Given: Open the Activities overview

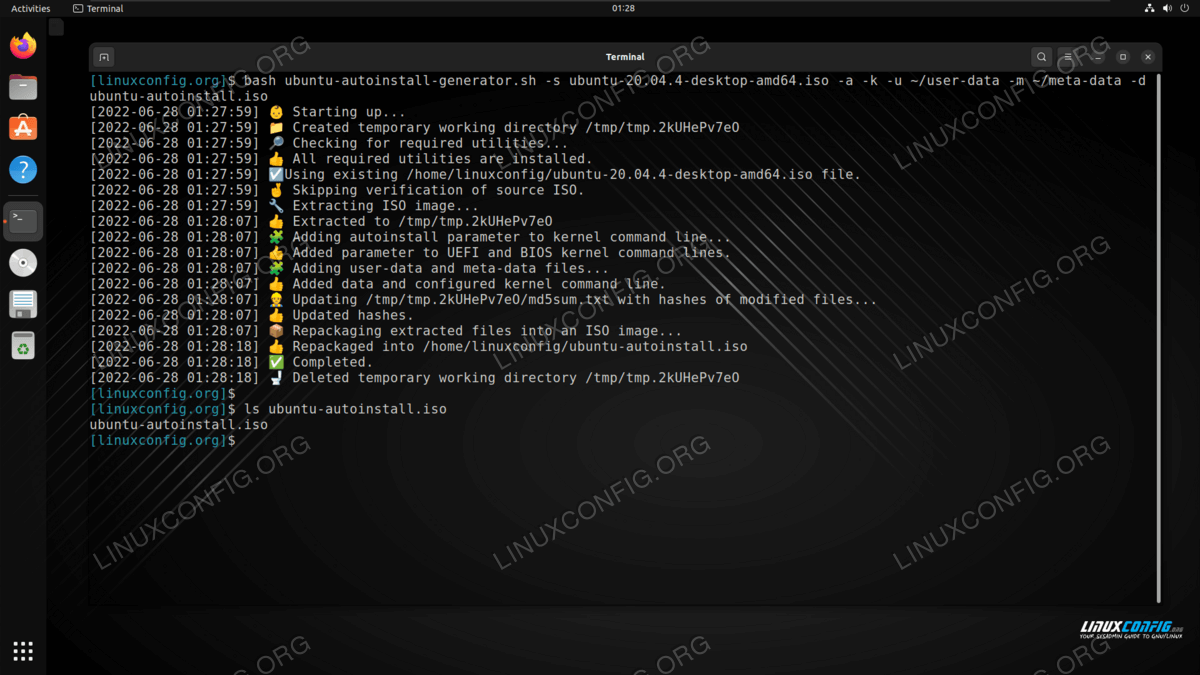Looking at the screenshot, I should click(x=30, y=8).
